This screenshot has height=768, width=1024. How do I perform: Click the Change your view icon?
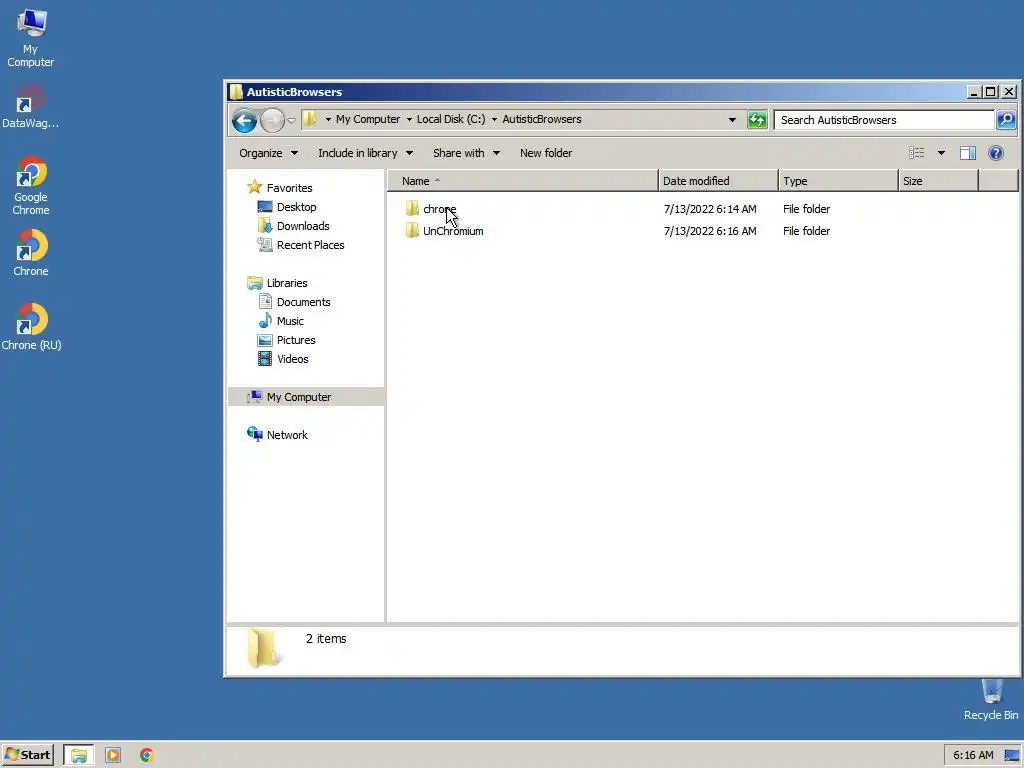(917, 153)
